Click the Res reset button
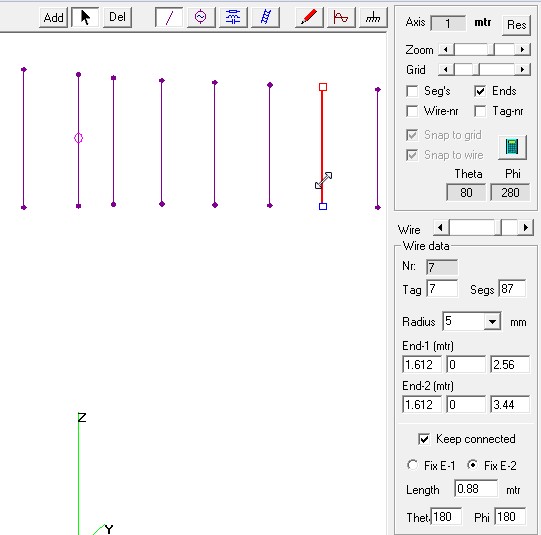The width and height of the screenshot is (541, 535). [516, 25]
